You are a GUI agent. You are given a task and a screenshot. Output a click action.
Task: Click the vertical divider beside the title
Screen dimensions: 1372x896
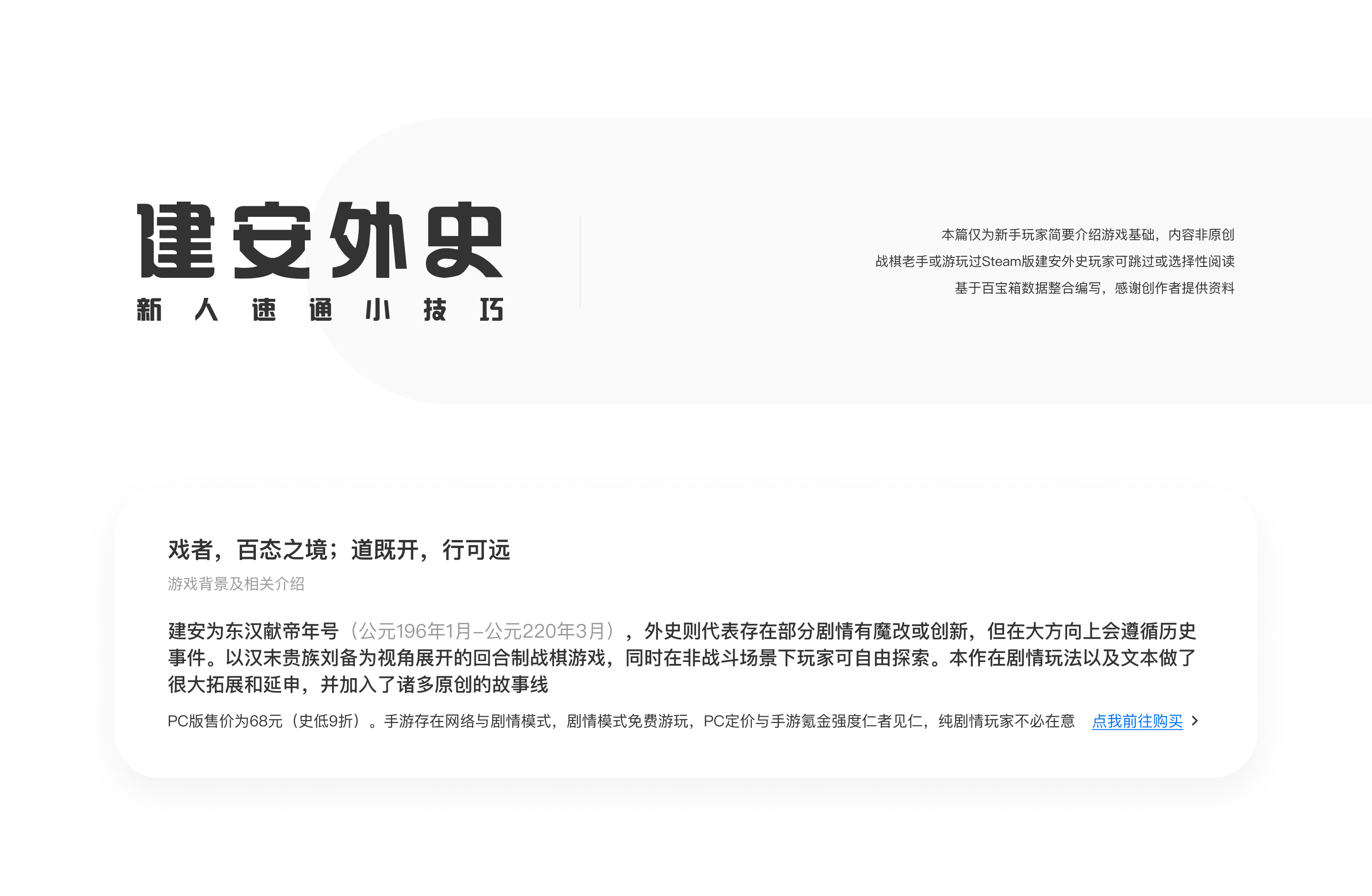(580, 262)
